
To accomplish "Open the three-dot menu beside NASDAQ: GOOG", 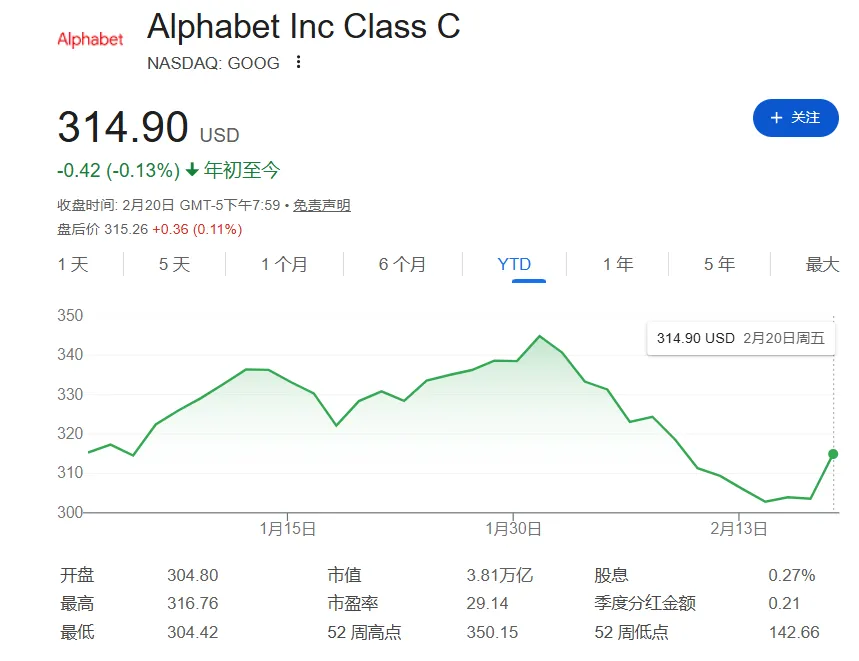I will click(298, 62).
